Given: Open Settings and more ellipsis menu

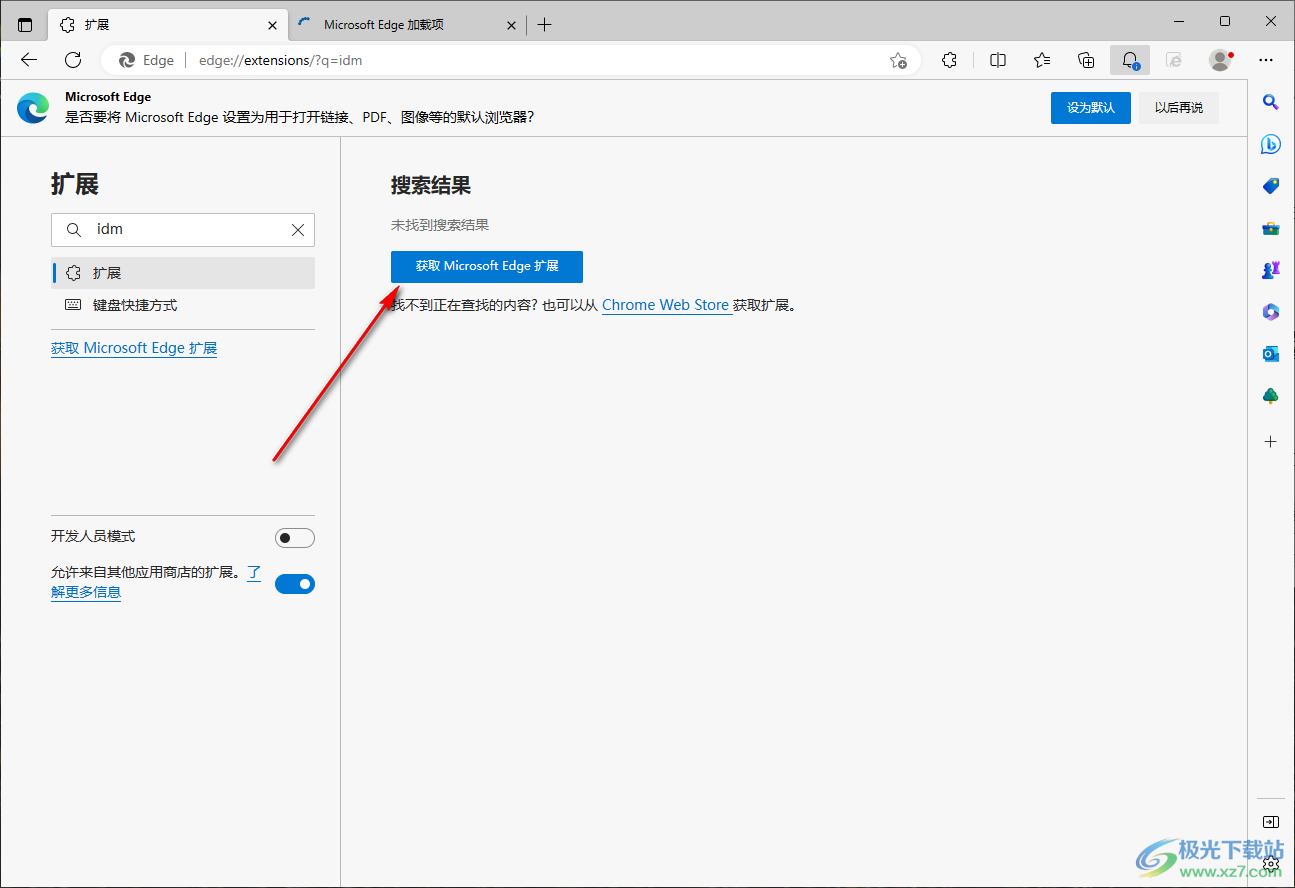Looking at the screenshot, I should pos(1266,60).
